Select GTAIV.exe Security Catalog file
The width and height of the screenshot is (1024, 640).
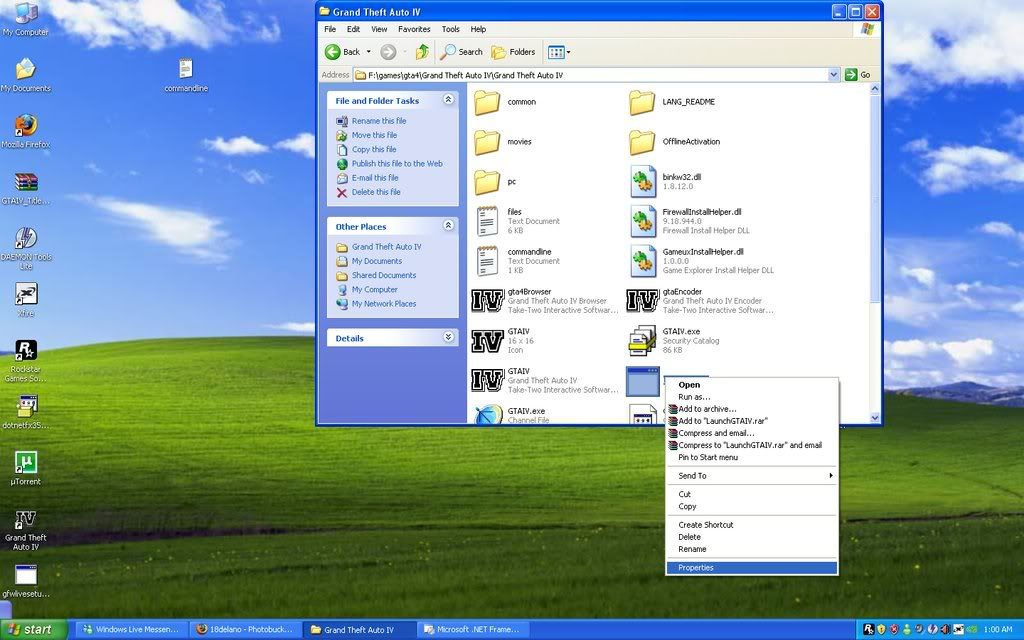point(674,341)
